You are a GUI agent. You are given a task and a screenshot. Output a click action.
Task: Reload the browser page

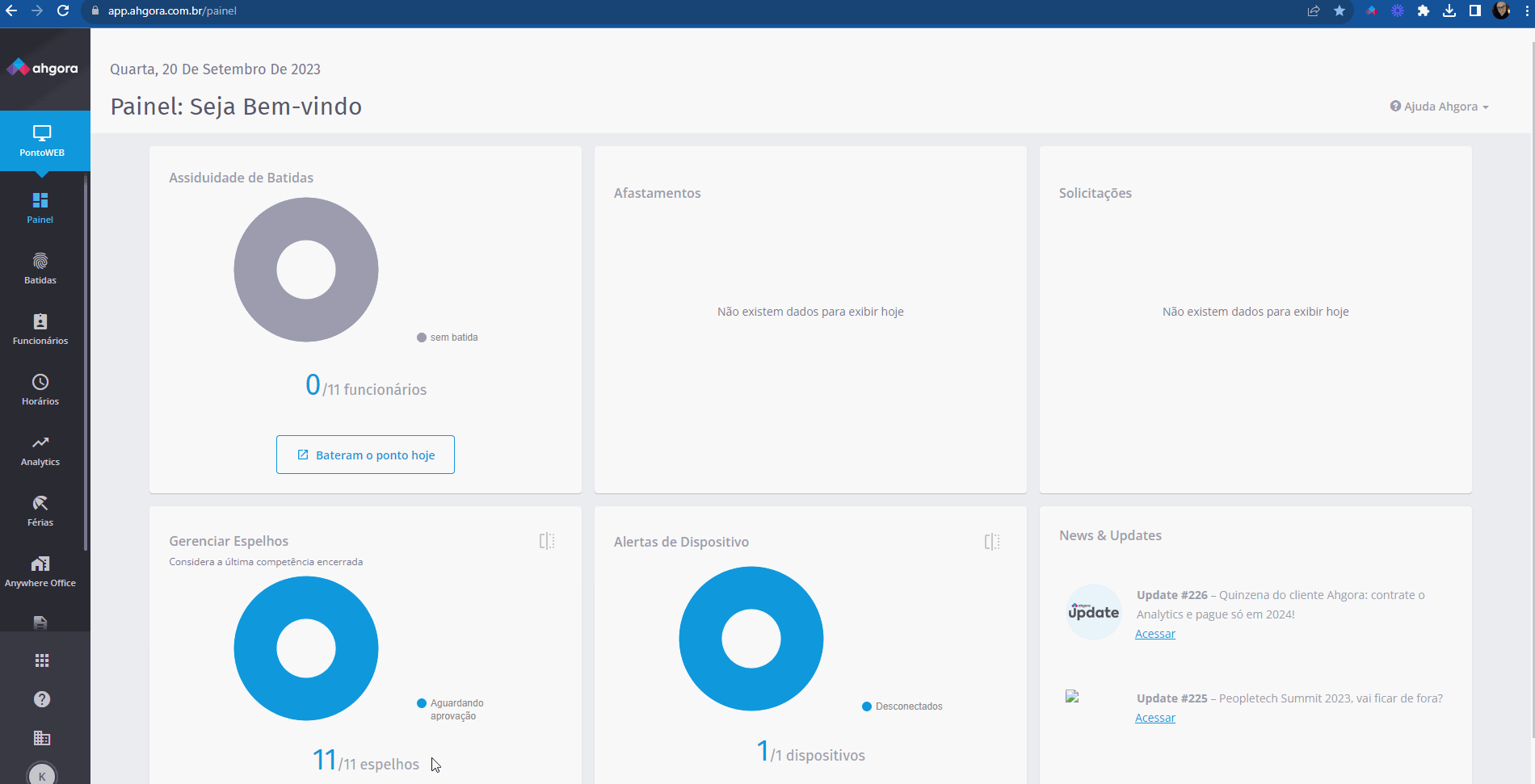[63, 10]
